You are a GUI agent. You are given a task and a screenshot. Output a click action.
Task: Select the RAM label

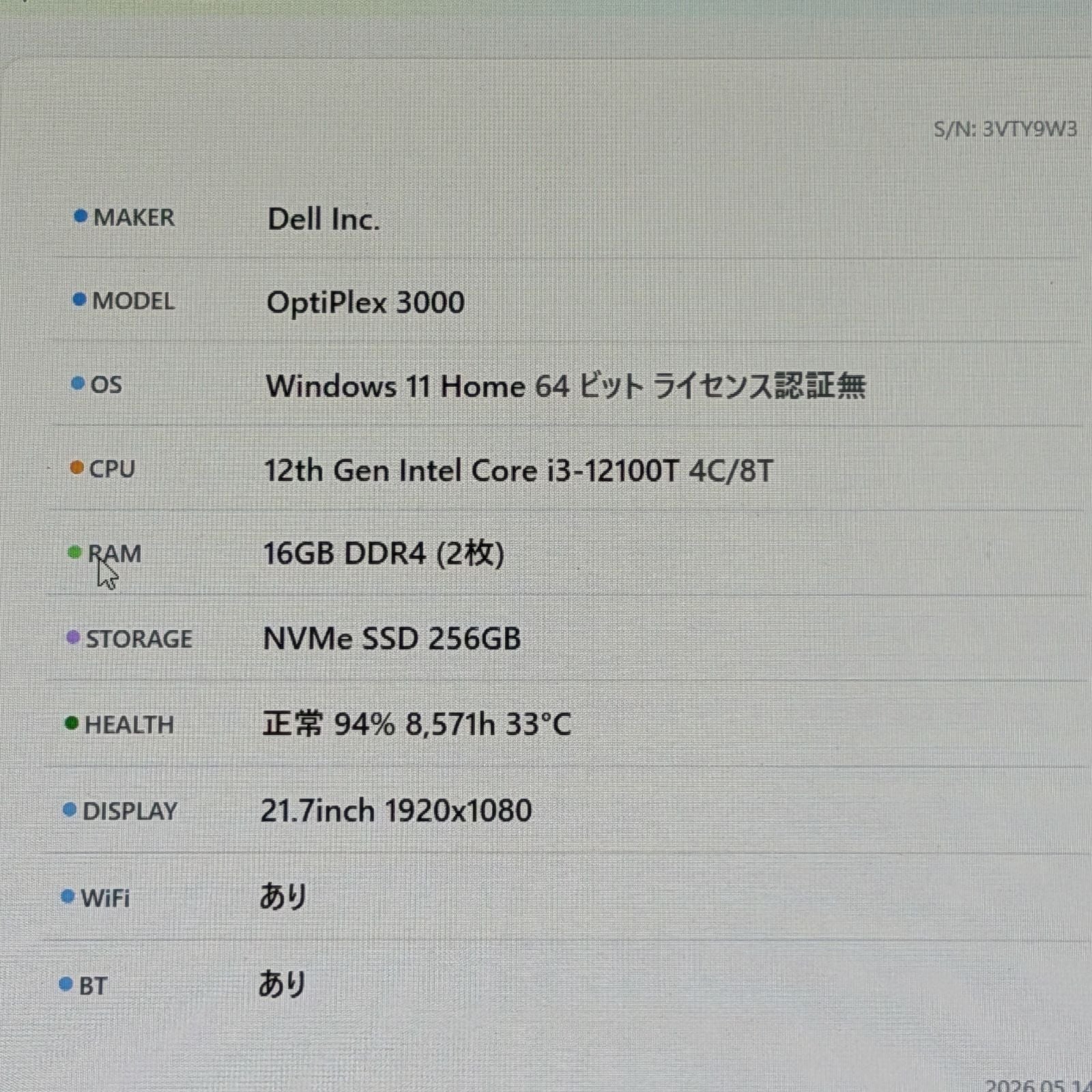click(x=115, y=554)
